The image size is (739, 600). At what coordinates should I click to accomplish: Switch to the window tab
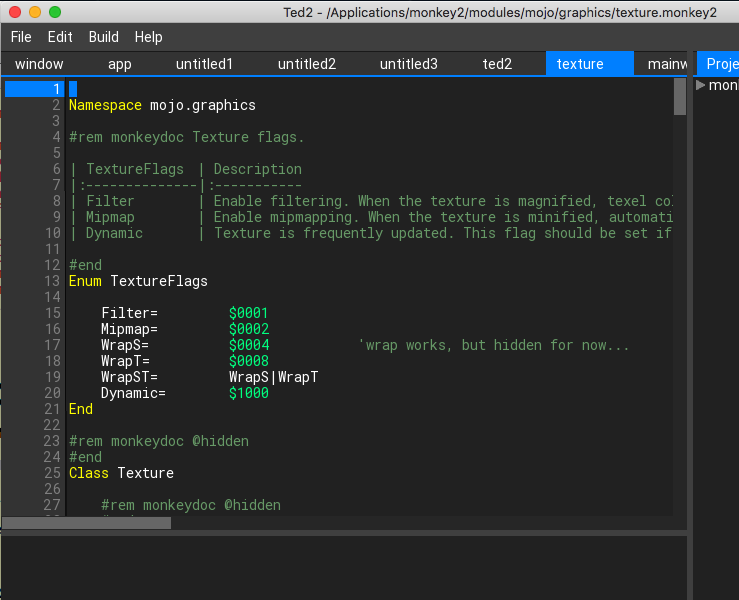click(x=39, y=64)
